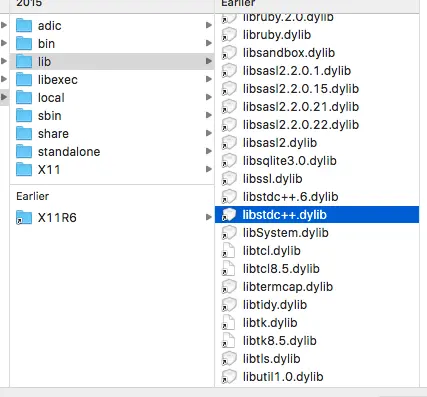The width and height of the screenshot is (427, 397).
Task: Click the libtcl.dylib document icon
Action: pyautogui.click(x=228, y=251)
